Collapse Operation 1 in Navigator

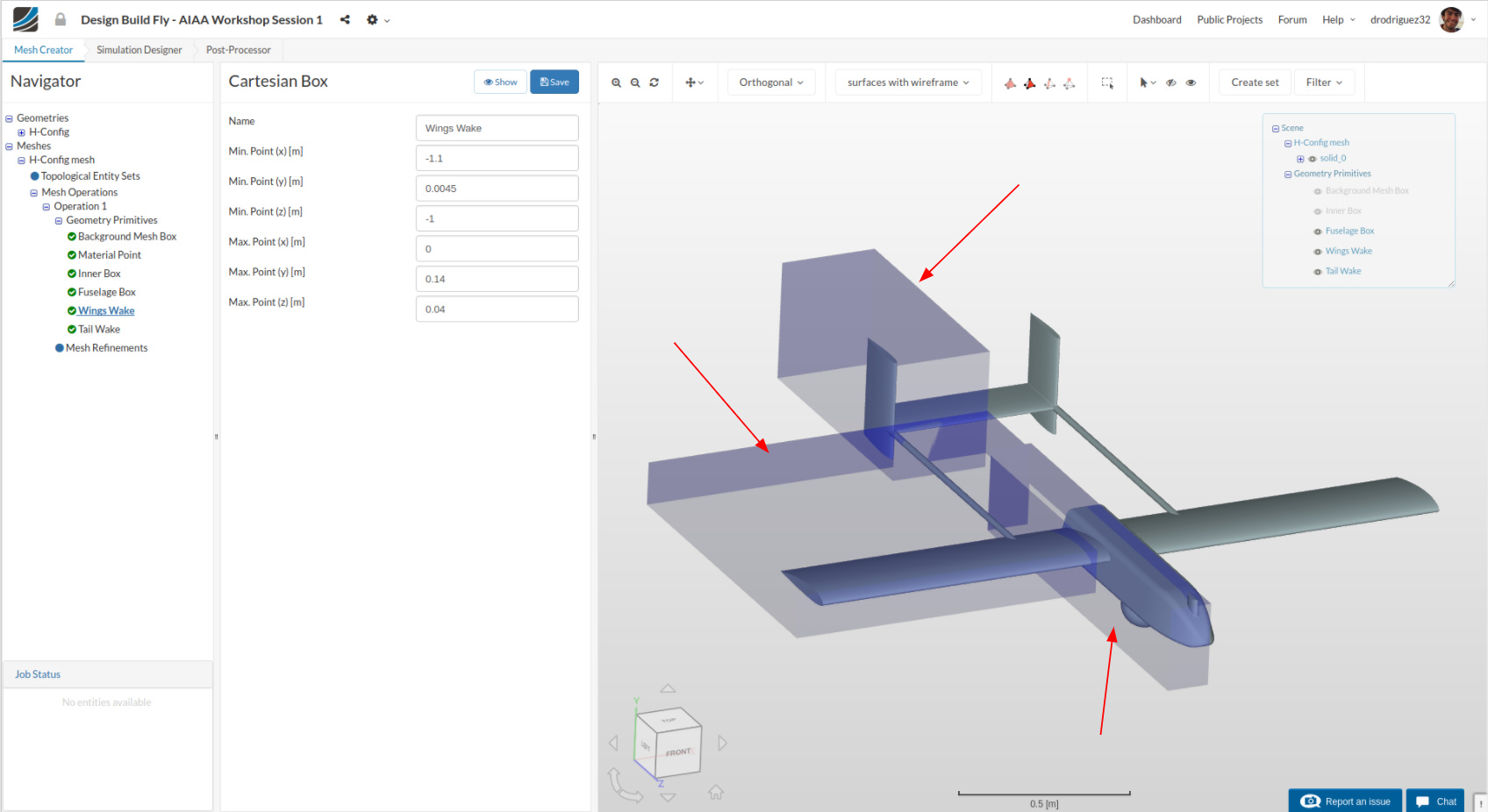46,207
